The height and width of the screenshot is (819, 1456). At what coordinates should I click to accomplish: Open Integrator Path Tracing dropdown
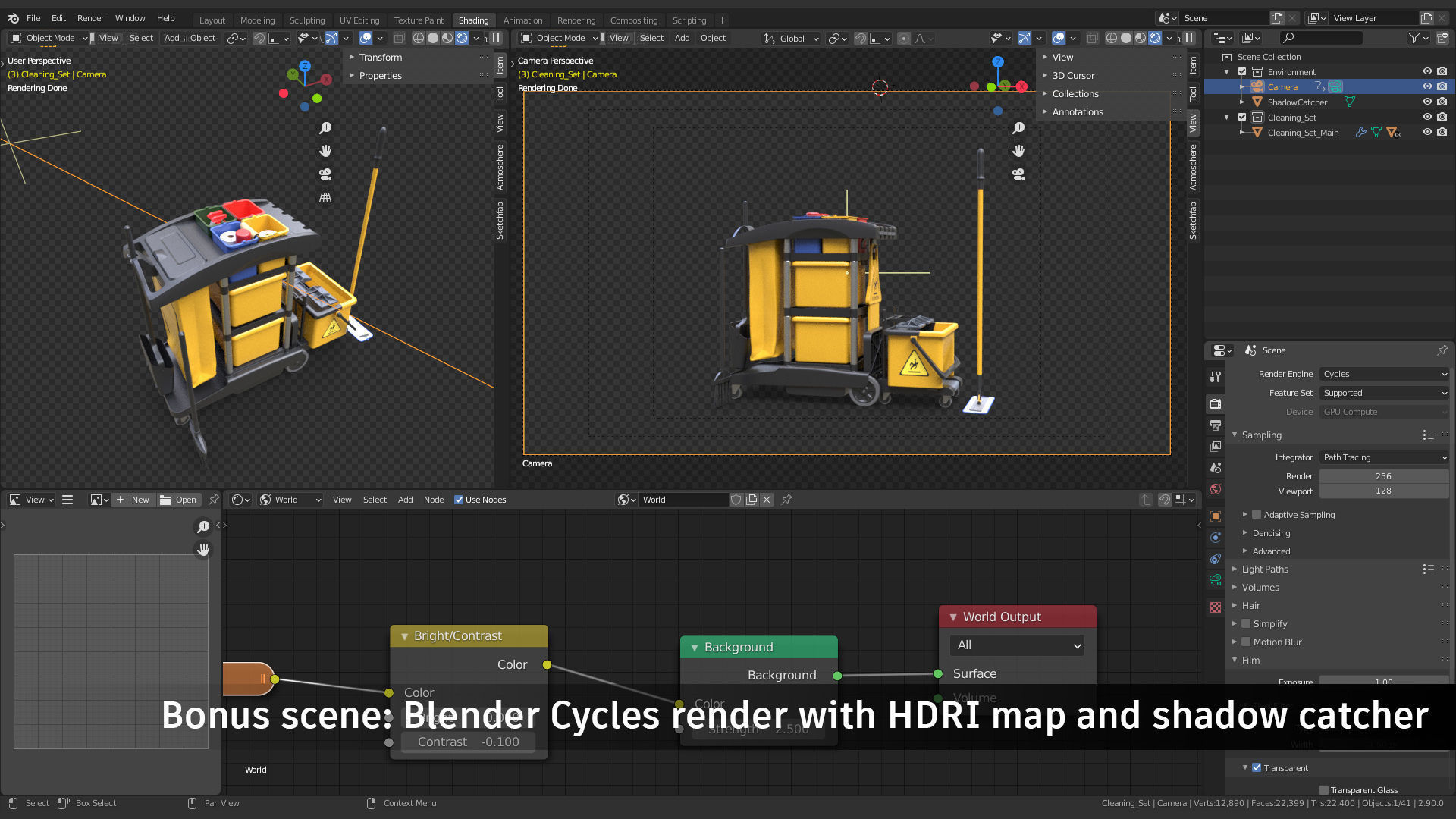click(x=1384, y=457)
